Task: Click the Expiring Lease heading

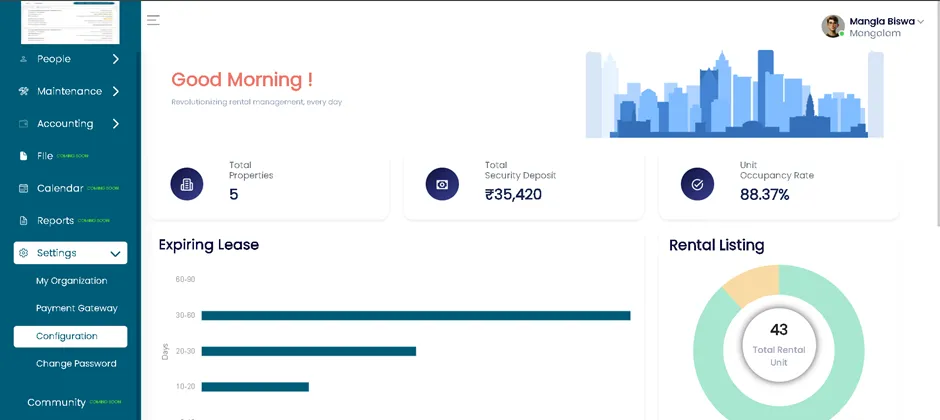Action: tap(209, 244)
